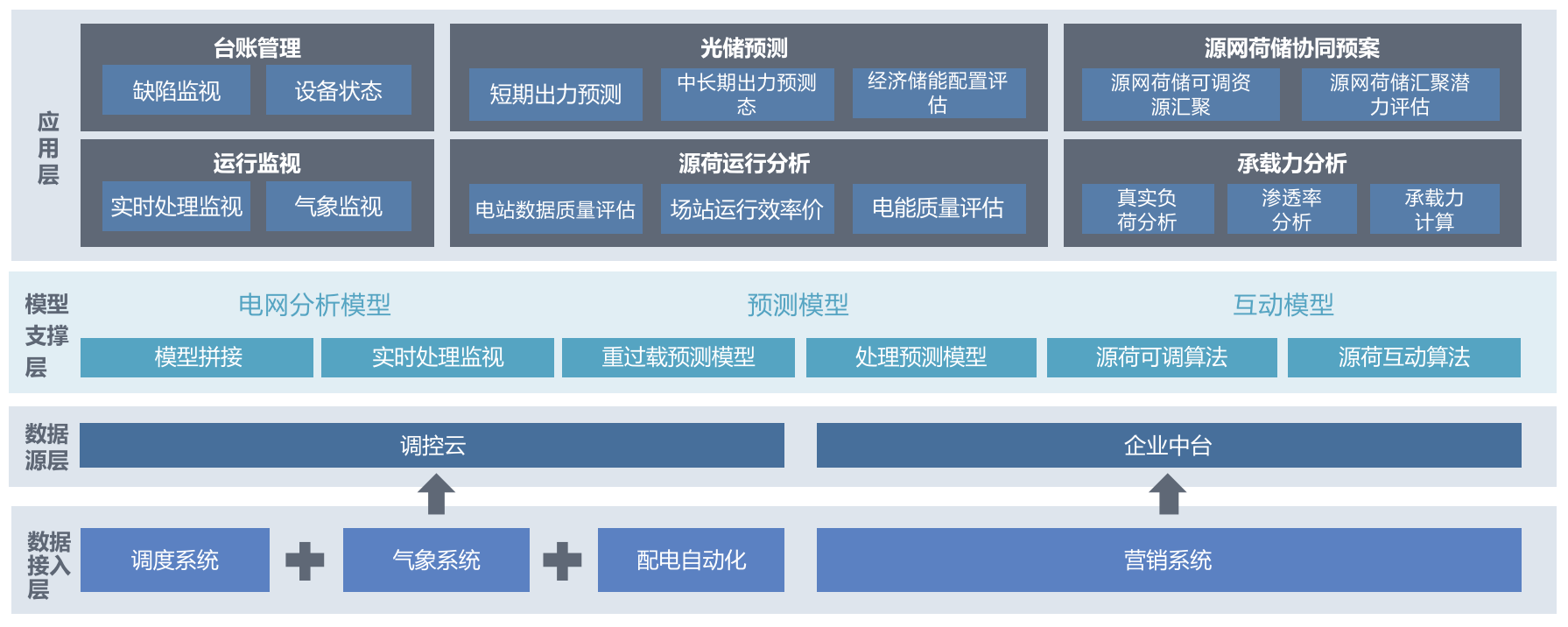Click the plus sign between 气象系统 and 配电自动化

(x=562, y=560)
